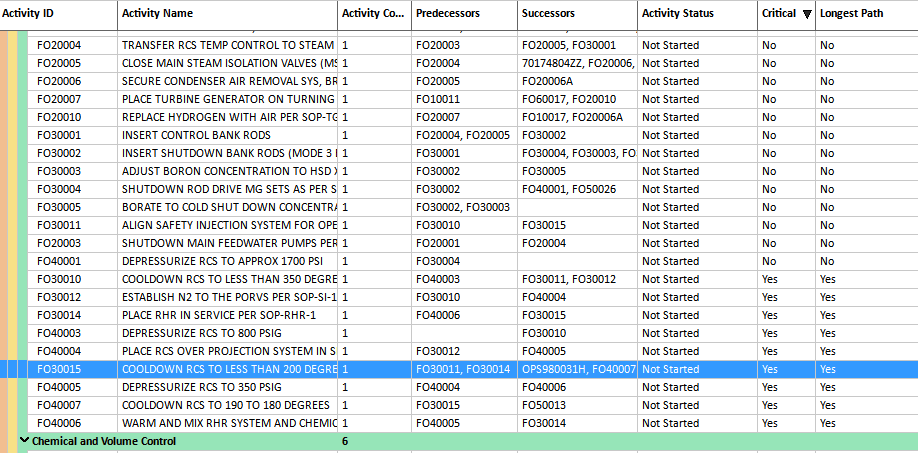
Task: Select activity ID FO30002
Action: coord(59,153)
